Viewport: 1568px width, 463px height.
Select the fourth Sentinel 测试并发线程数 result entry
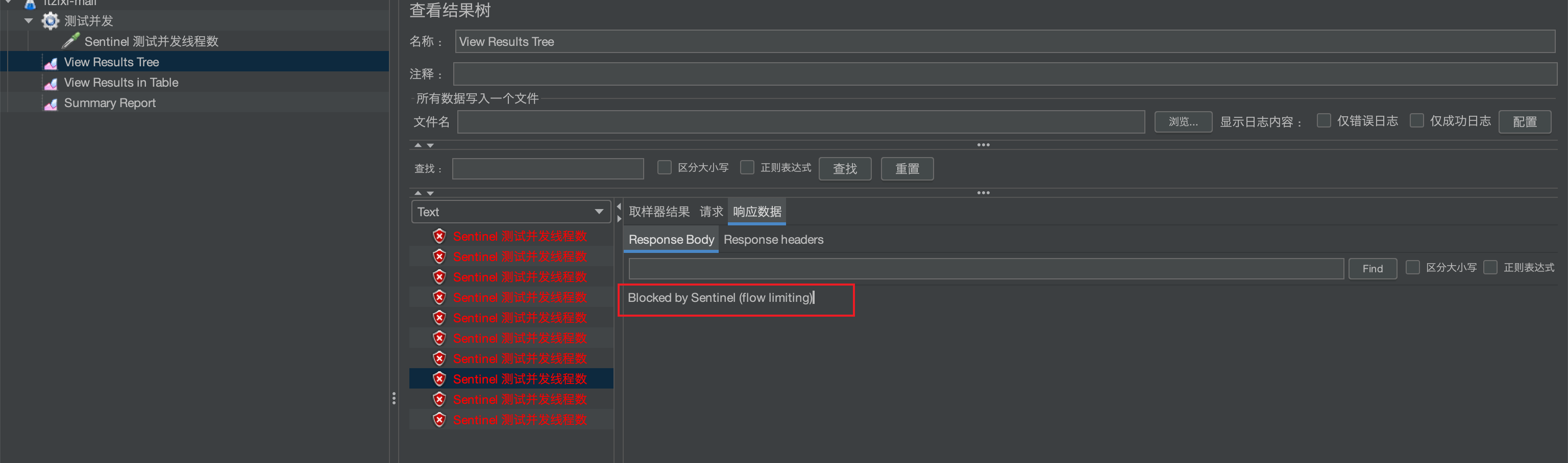click(x=520, y=297)
